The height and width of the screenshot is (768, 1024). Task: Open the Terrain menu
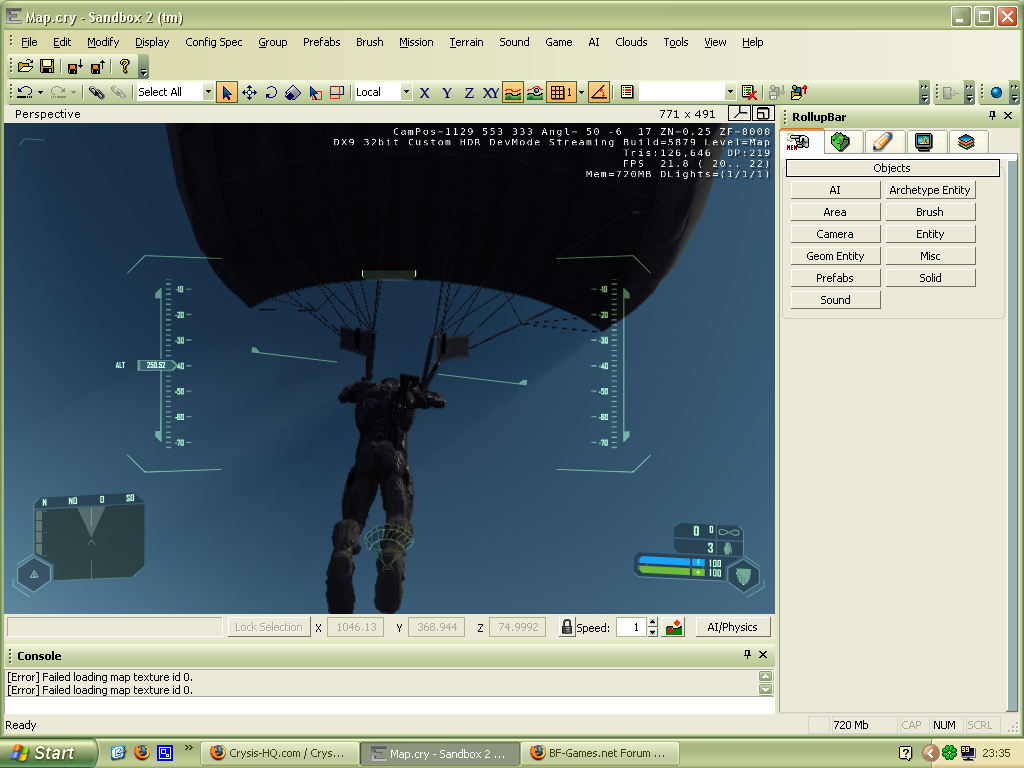(466, 42)
